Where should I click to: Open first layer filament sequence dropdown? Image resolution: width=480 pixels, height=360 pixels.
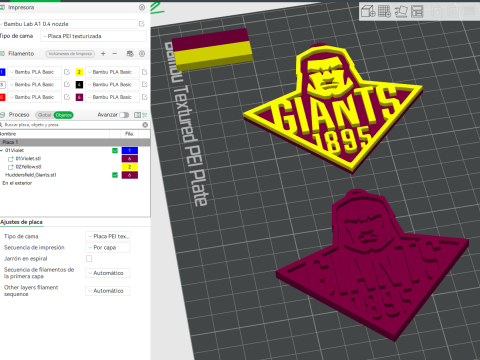click(x=108, y=273)
